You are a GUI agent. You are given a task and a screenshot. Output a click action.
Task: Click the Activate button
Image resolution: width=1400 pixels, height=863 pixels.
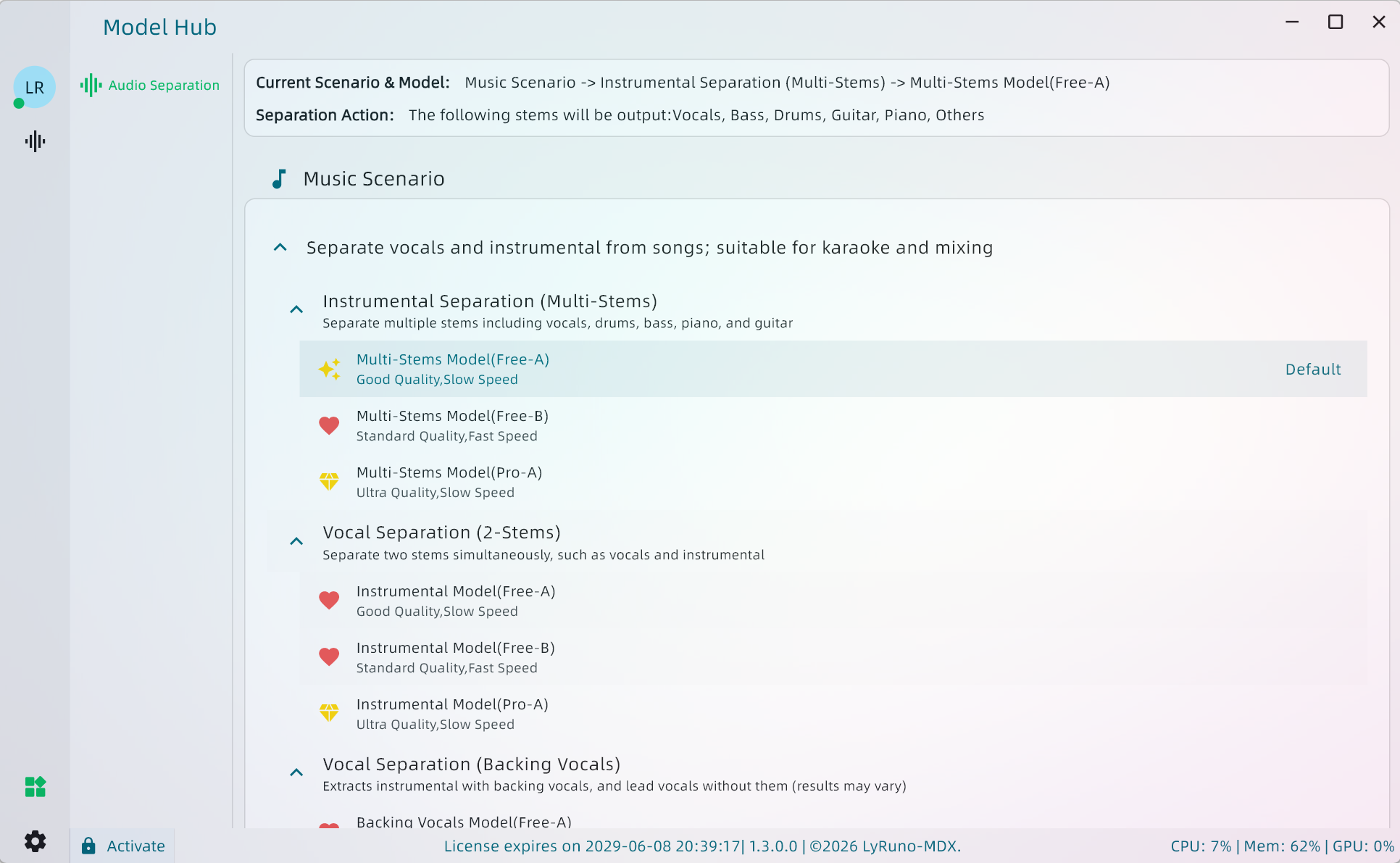[x=123, y=846]
